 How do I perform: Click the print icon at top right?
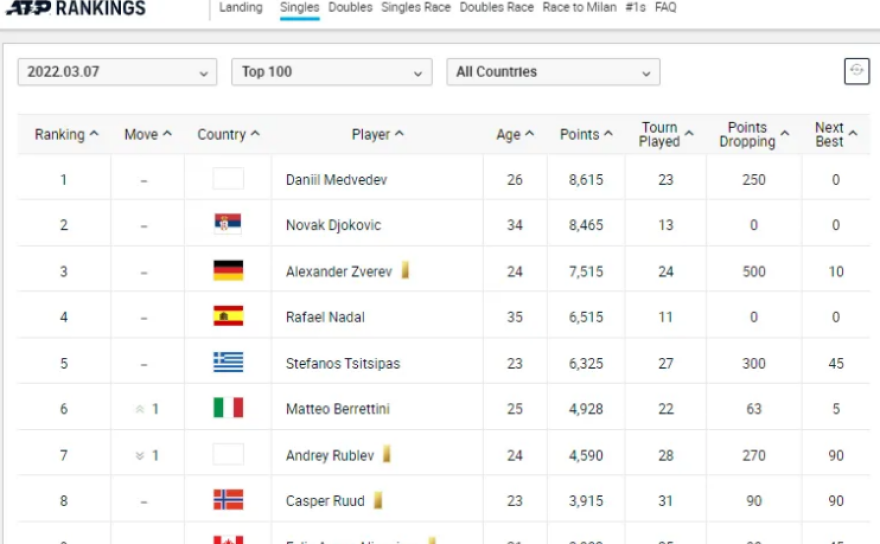tap(857, 71)
